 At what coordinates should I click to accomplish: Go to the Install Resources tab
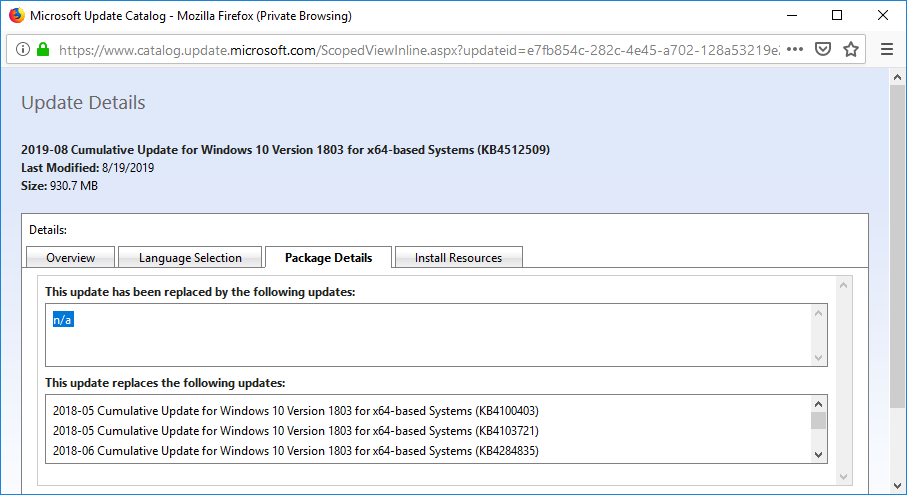458,258
